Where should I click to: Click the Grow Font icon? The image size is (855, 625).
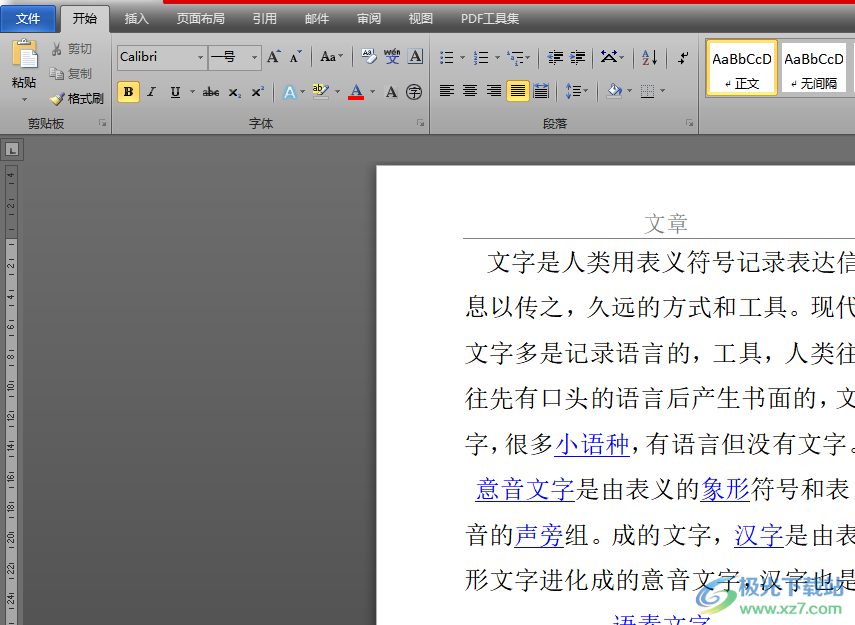tap(274, 57)
